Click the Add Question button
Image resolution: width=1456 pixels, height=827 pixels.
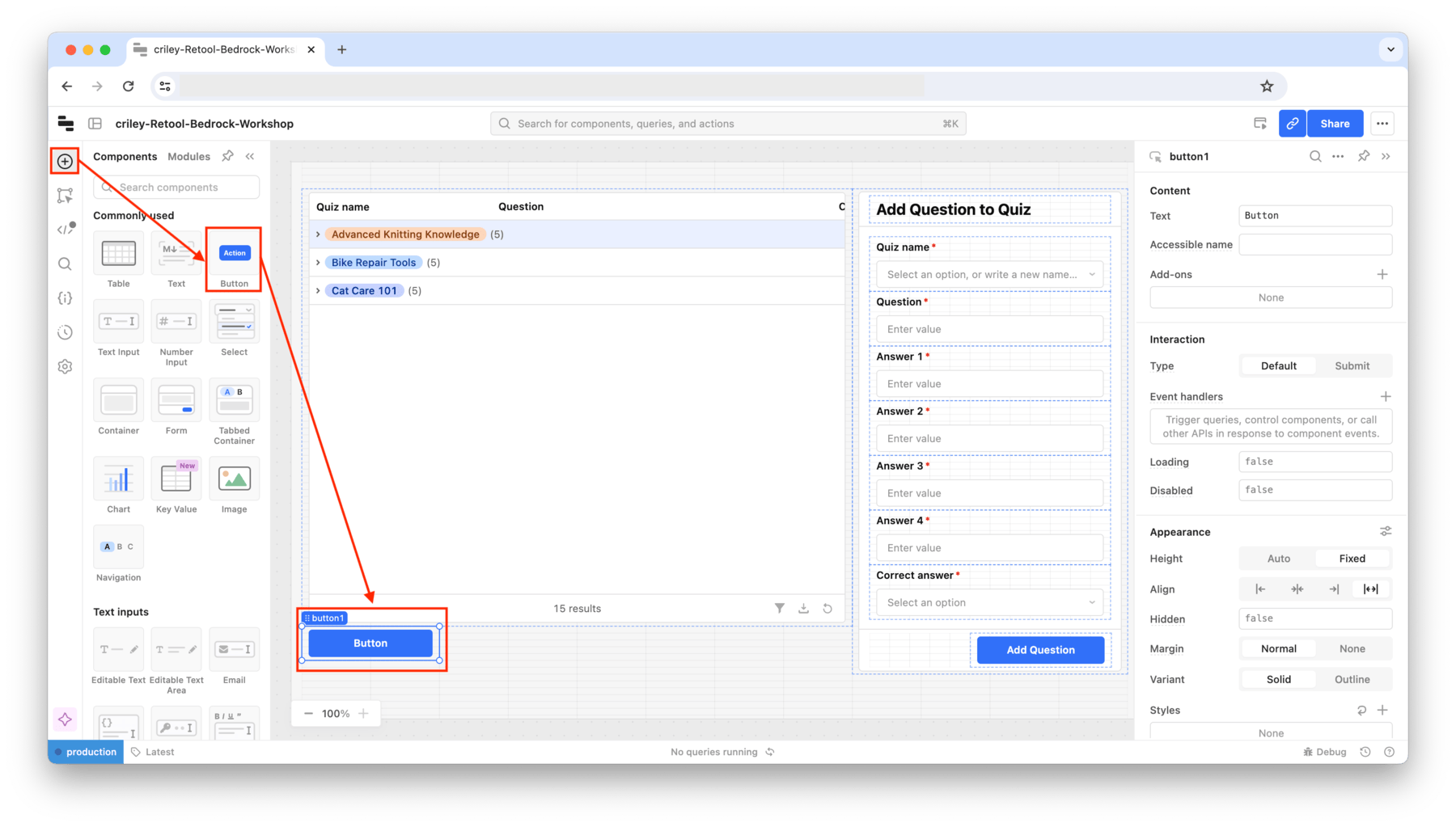click(x=1040, y=650)
